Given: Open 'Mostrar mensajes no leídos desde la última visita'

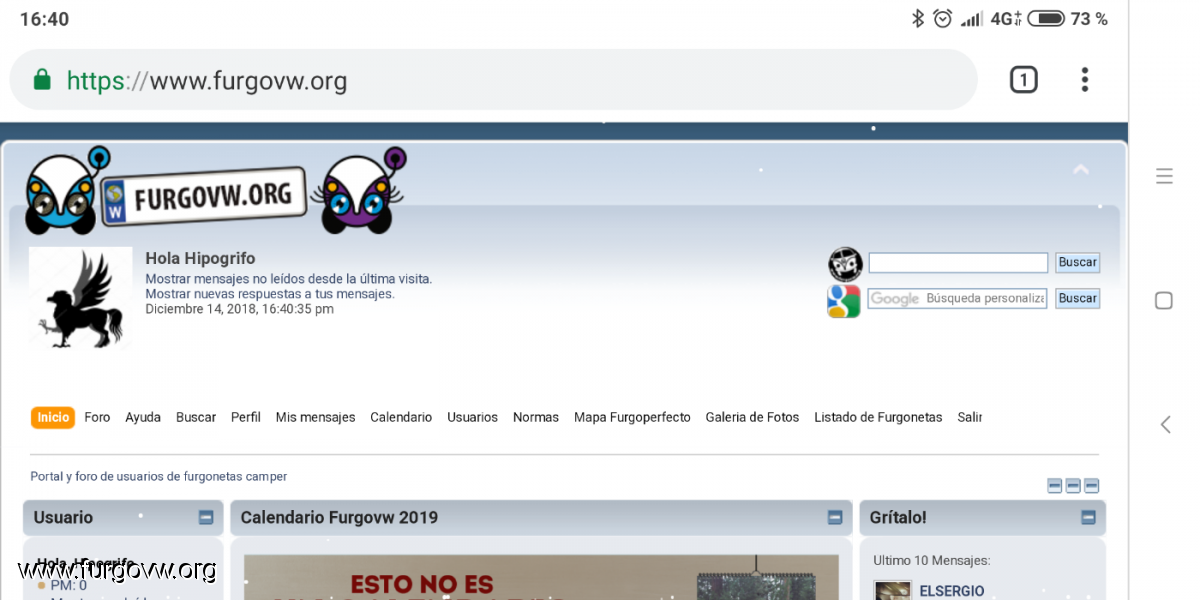Looking at the screenshot, I should [x=289, y=279].
